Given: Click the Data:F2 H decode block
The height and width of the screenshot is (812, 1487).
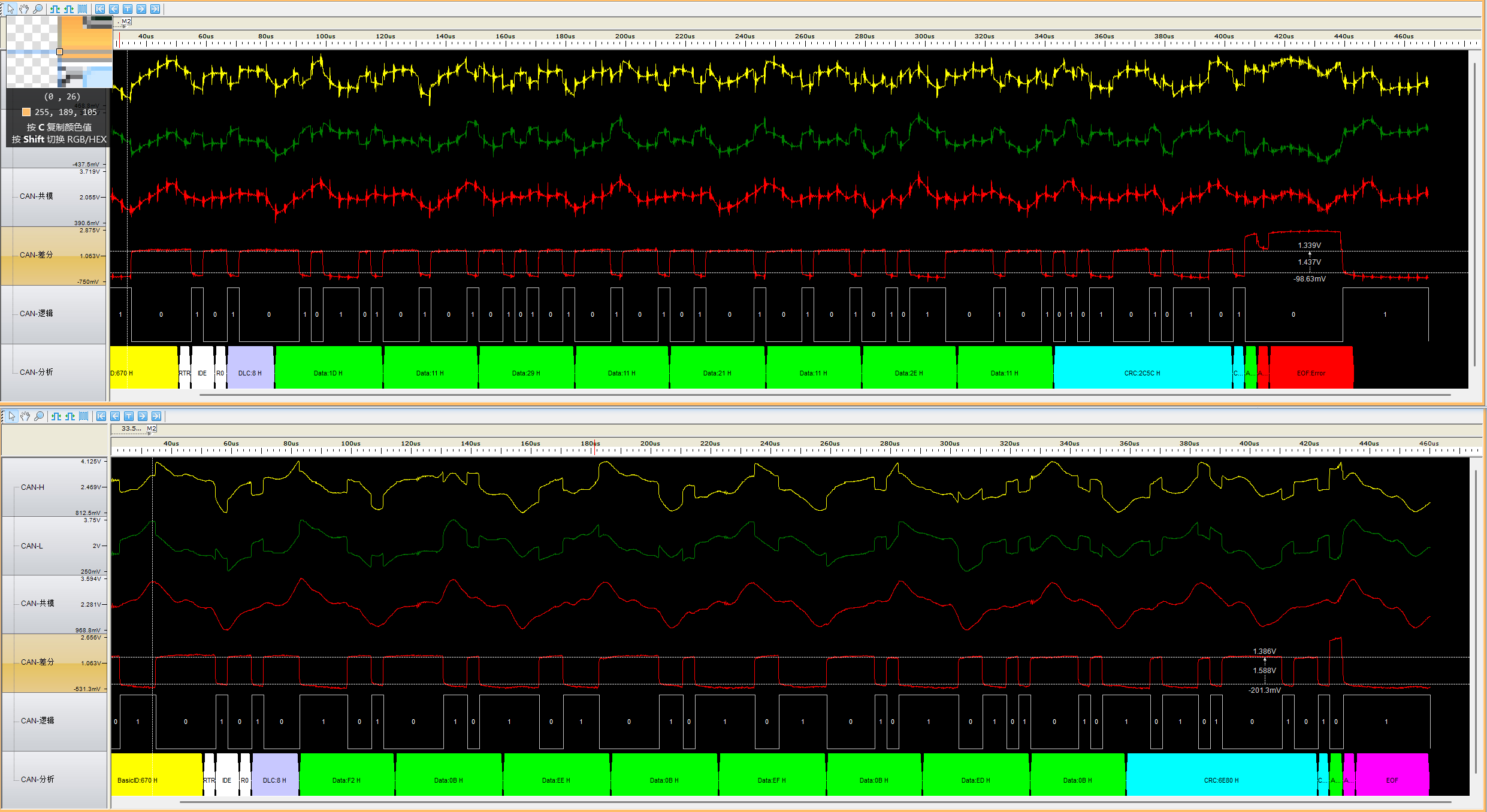Looking at the screenshot, I should point(347,774).
